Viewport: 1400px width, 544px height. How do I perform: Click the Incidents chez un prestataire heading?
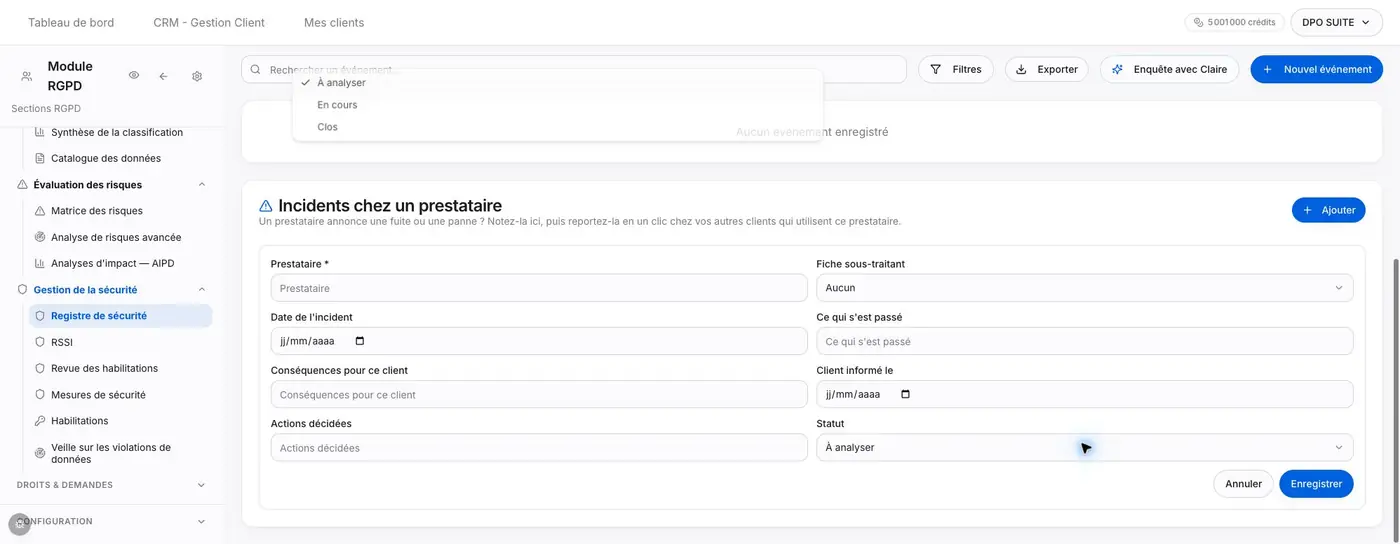(x=390, y=206)
